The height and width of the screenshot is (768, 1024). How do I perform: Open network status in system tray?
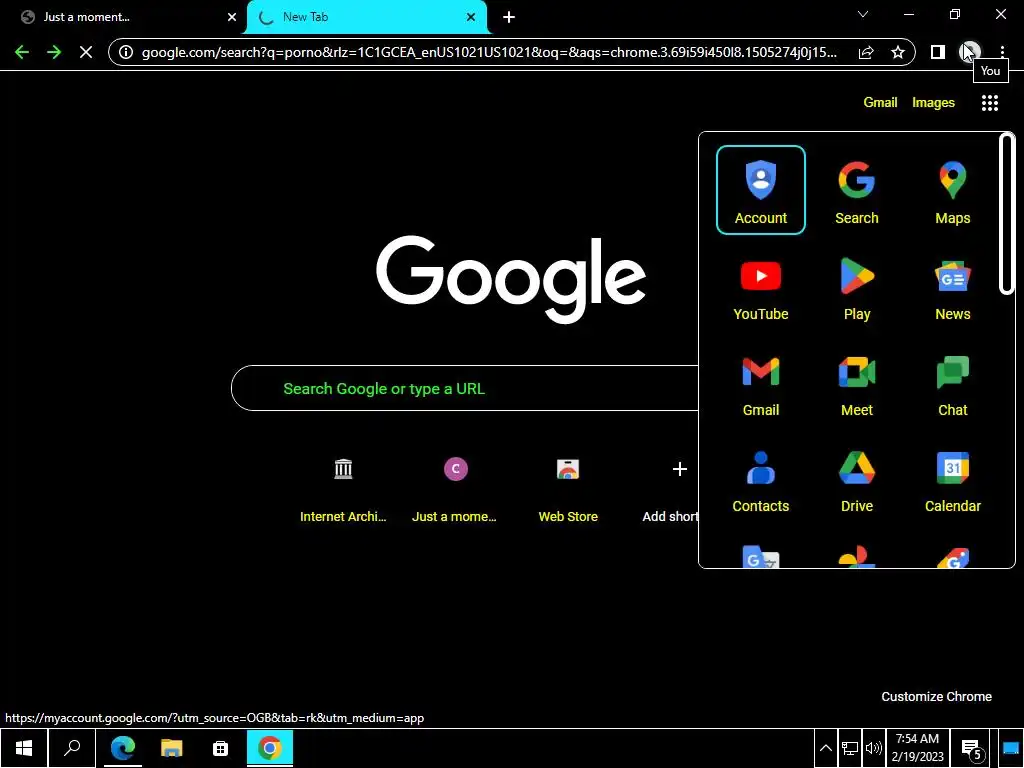850,748
